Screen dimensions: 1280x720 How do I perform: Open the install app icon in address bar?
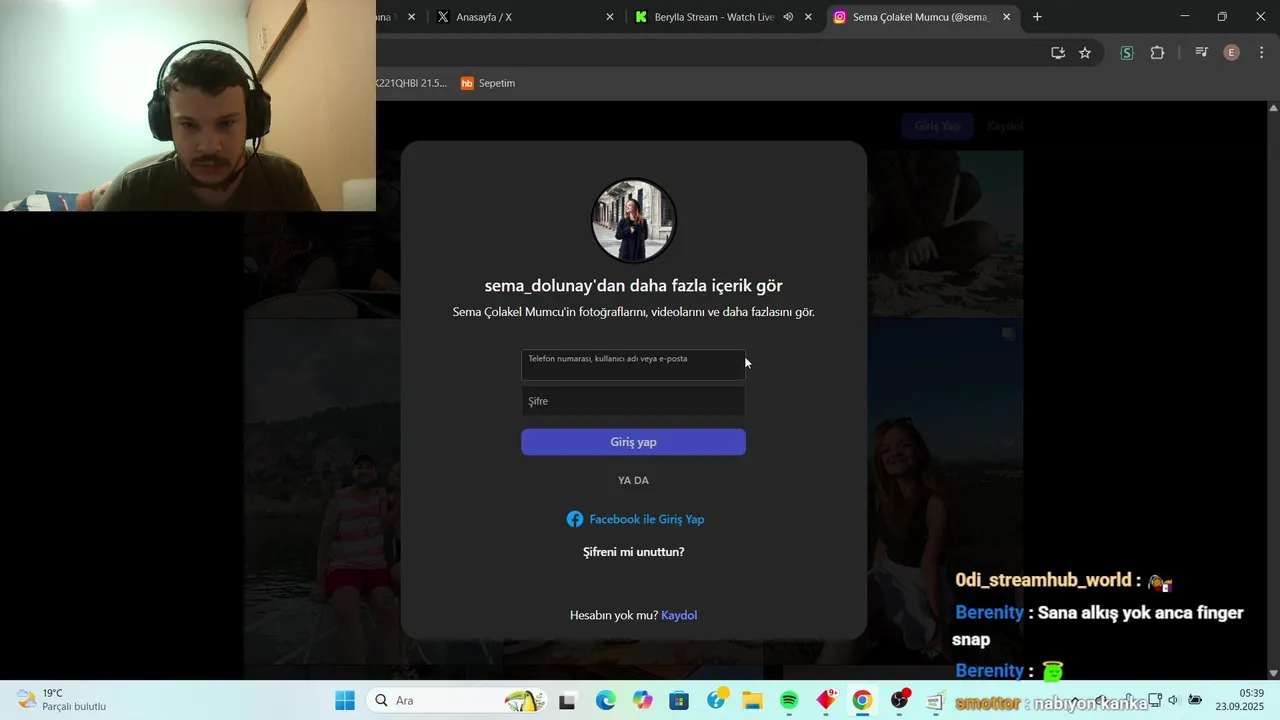(1058, 53)
